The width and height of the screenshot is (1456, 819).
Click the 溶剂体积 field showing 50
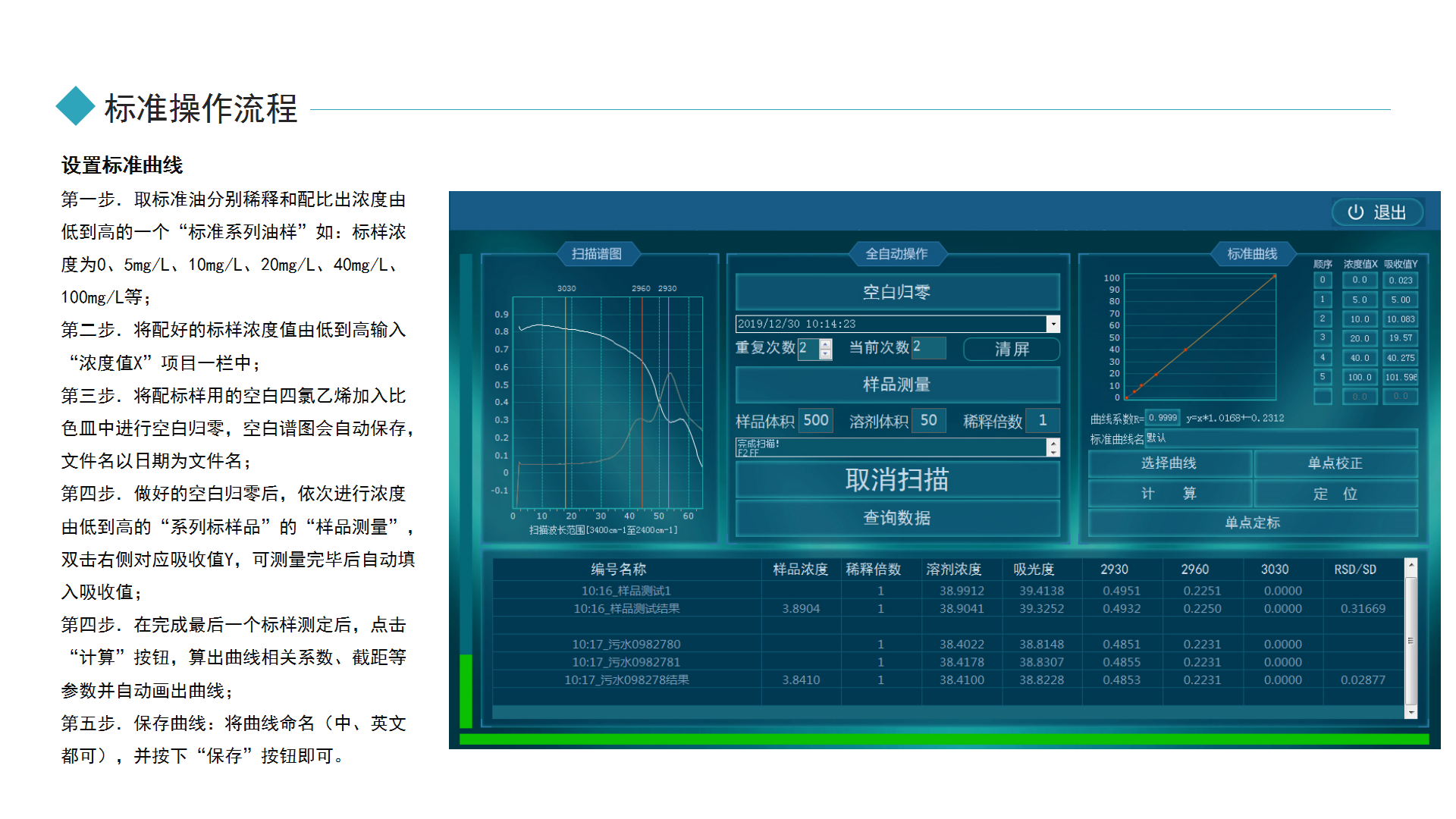928,420
